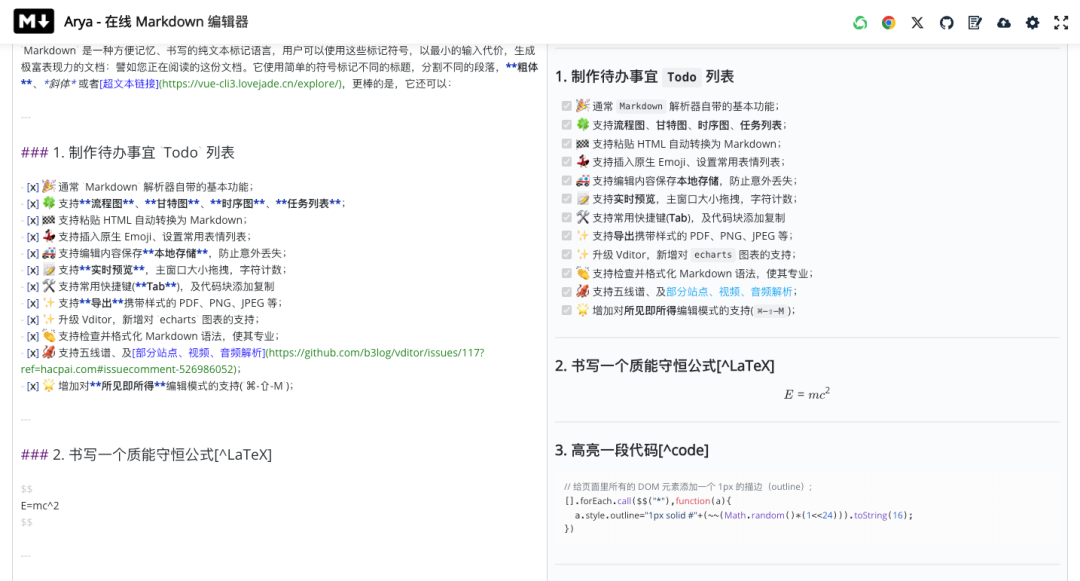Click the '⌘-⇧-M' shortcut tag in preview

click(x=770, y=310)
